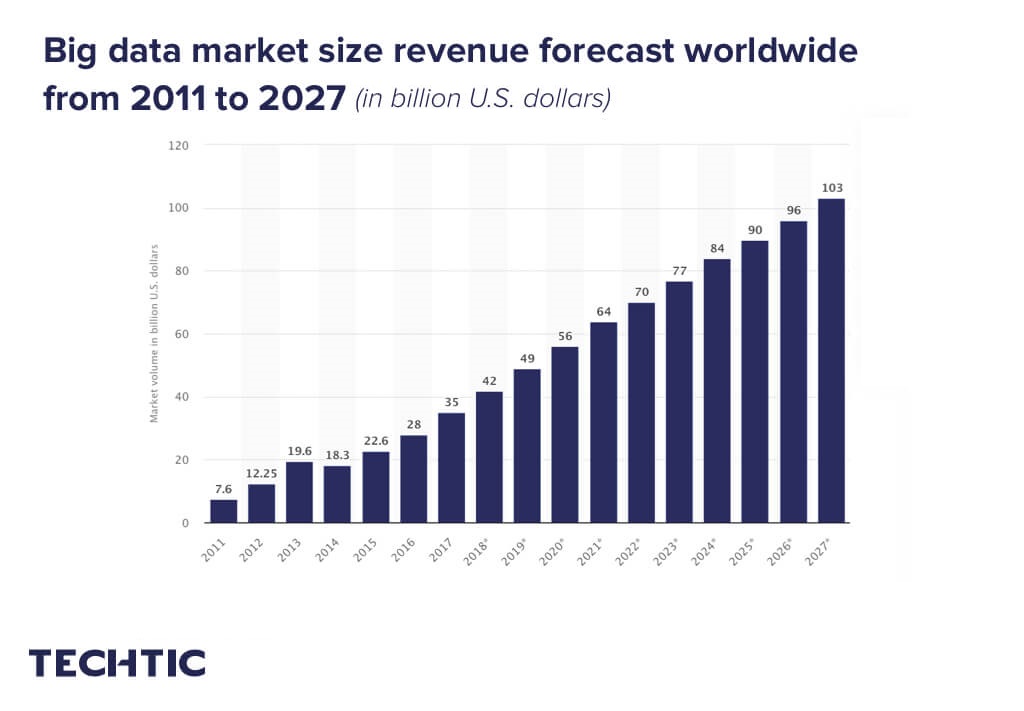Viewport: 1024px width, 711px height.
Task: Click the y-axis tick 120
Action: [178, 146]
